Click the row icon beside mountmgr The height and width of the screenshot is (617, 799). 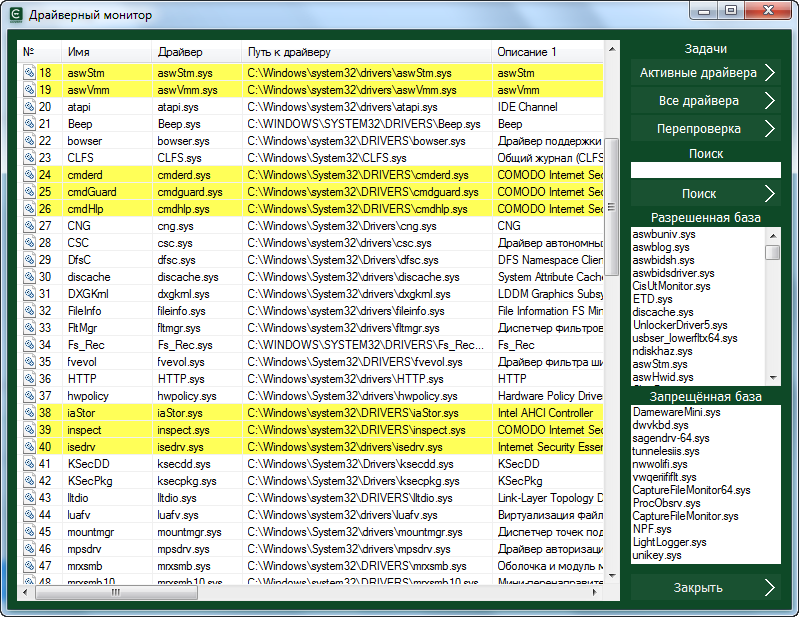point(29,532)
